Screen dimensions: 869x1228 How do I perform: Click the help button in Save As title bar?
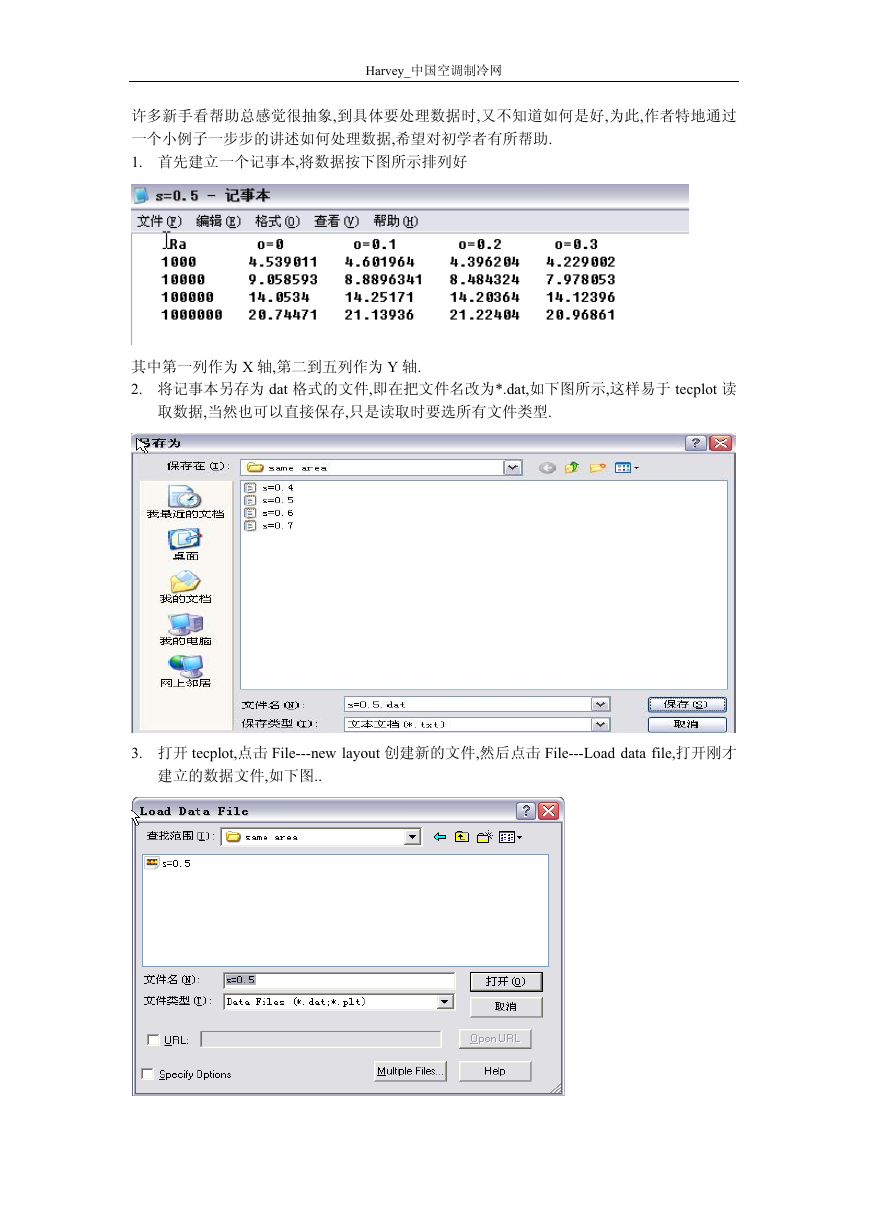point(696,443)
